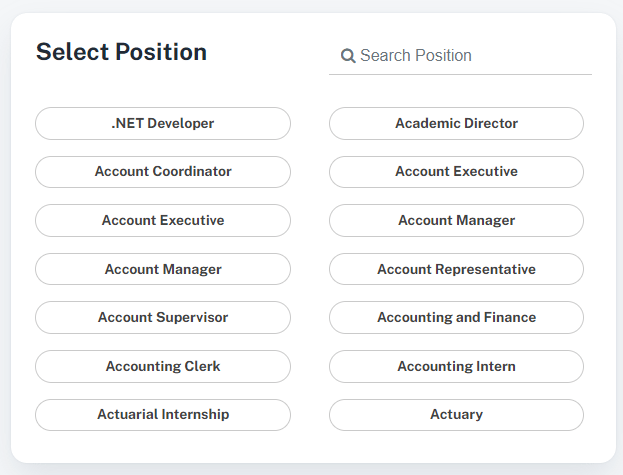Select the .NET Developer position
The height and width of the screenshot is (475, 623).
point(163,124)
